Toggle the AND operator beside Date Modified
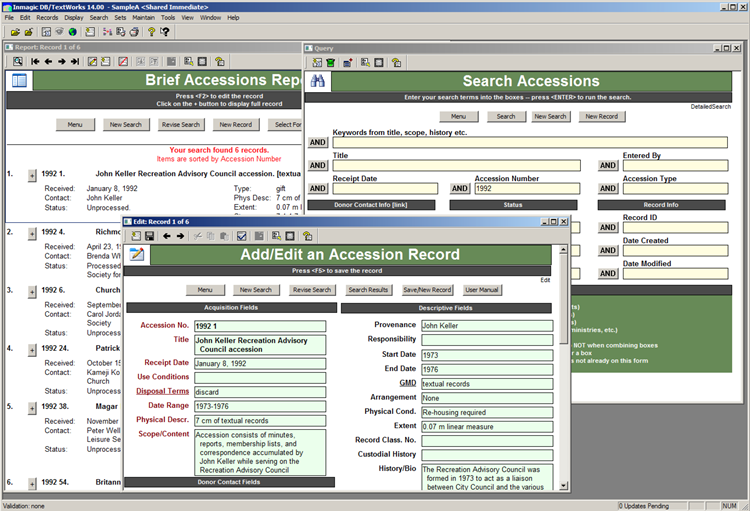The width and height of the screenshot is (750, 511). (608, 273)
